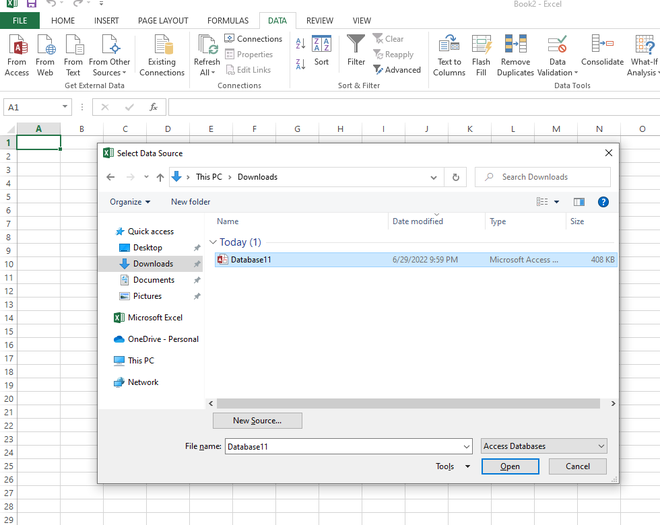Click Remove Duplicates icon

[516, 44]
